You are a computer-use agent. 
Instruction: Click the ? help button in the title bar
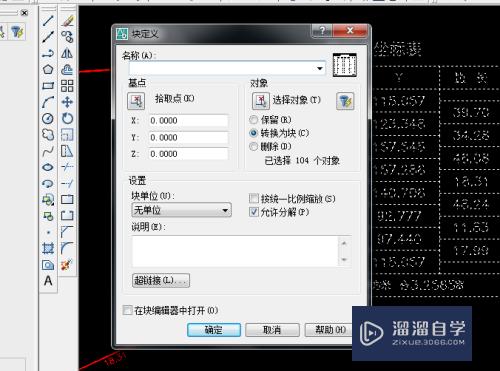click(321, 31)
